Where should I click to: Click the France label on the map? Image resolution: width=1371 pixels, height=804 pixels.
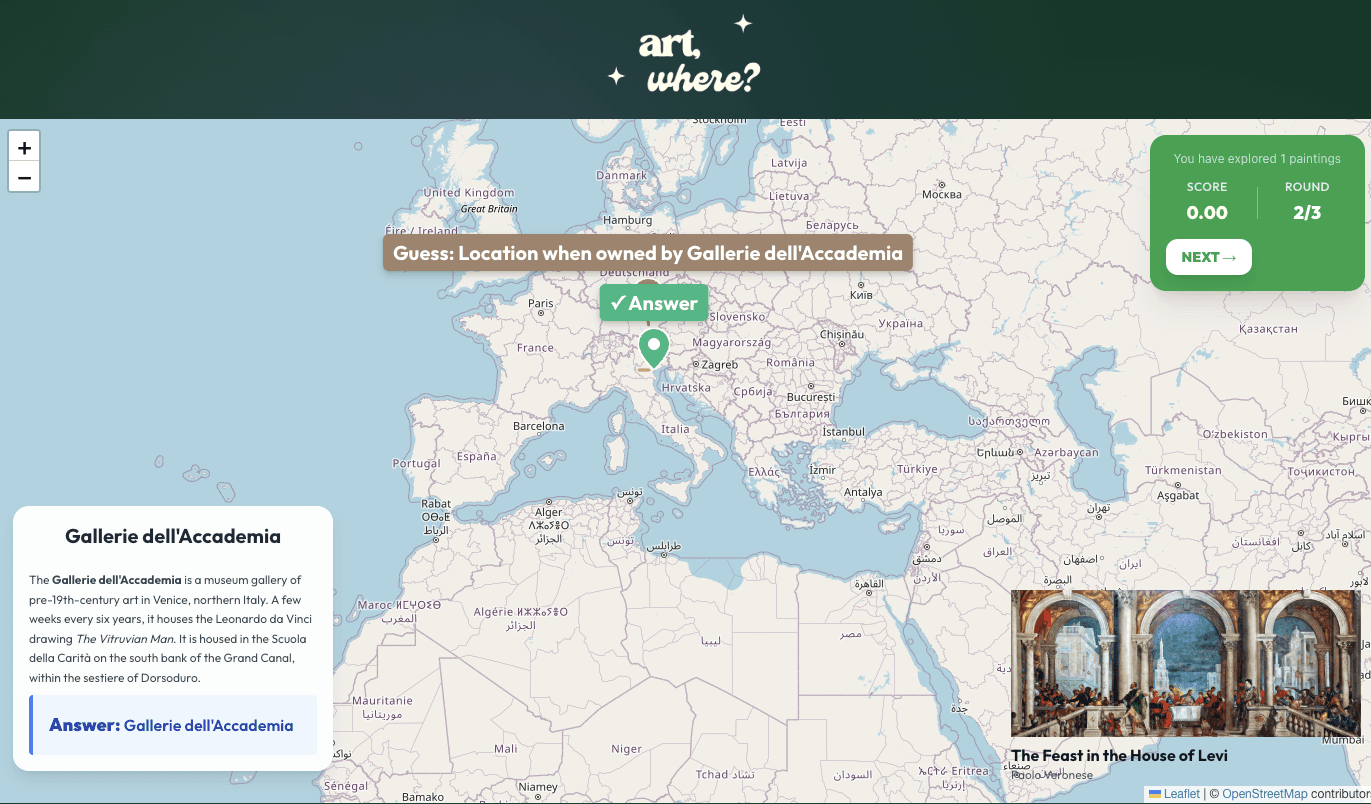click(536, 348)
